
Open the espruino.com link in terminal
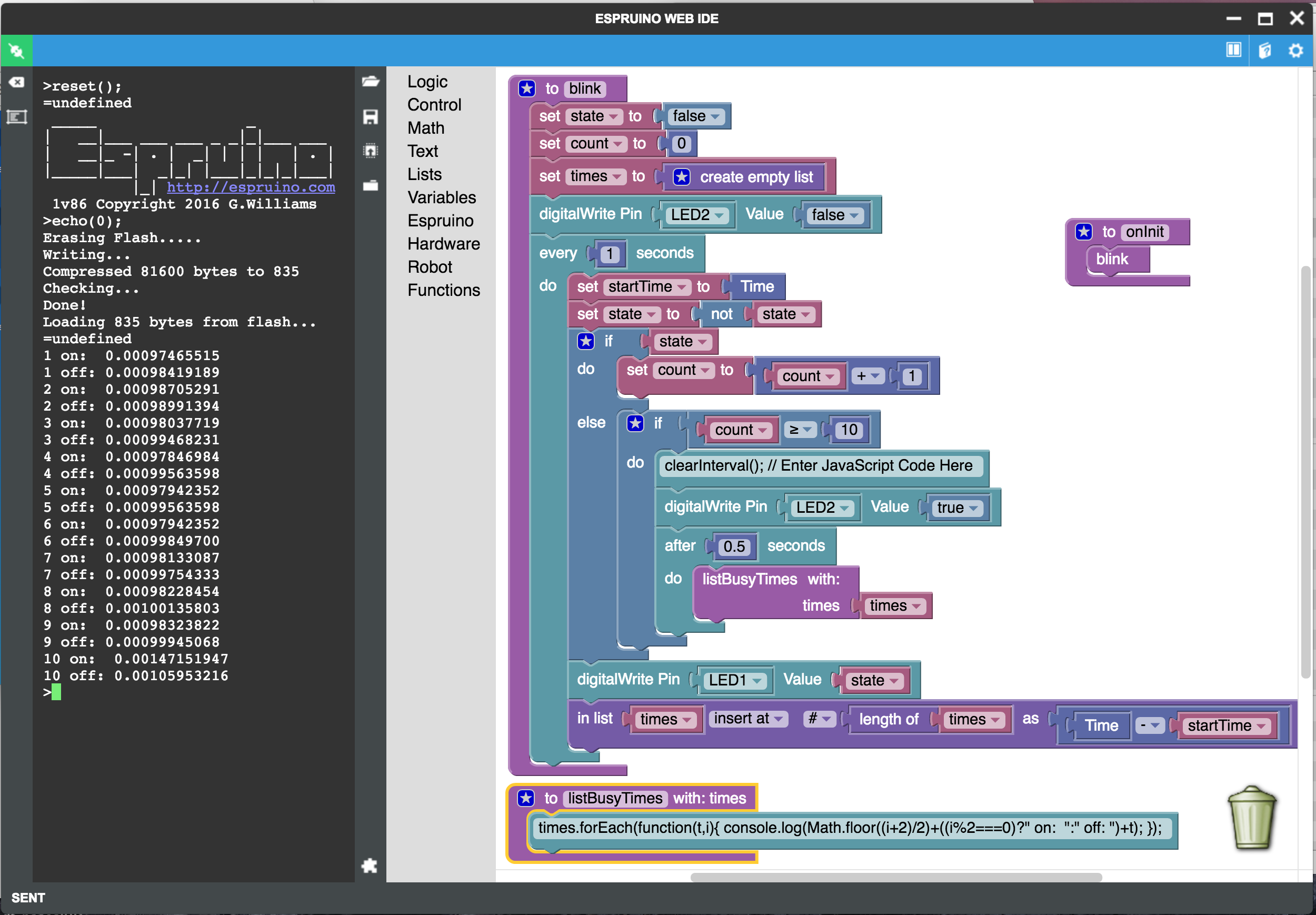(x=251, y=187)
